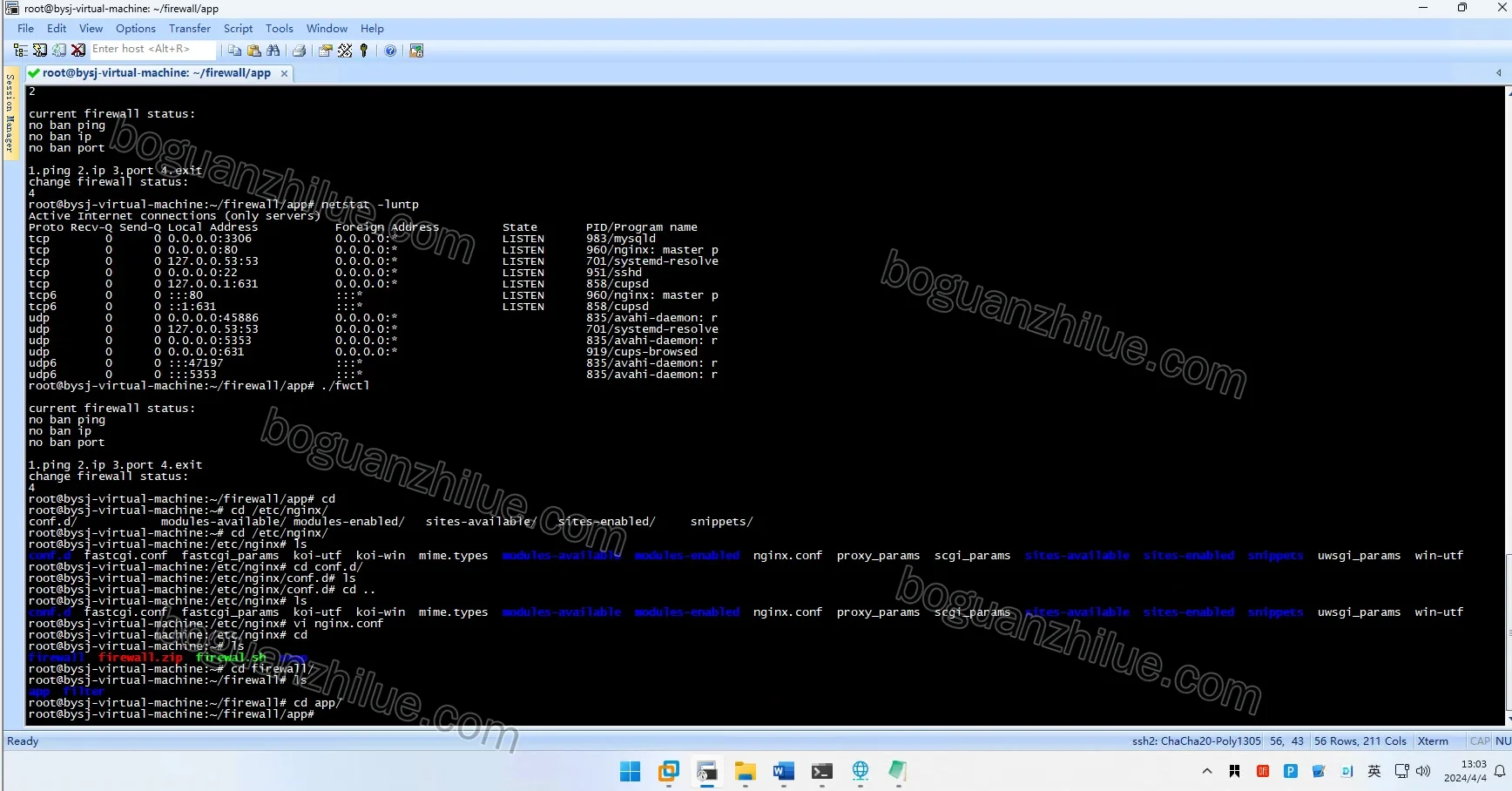Close the root@bysj-virtual-machine session tab
Image resolution: width=1512 pixels, height=791 pixels.
[284, 74]
